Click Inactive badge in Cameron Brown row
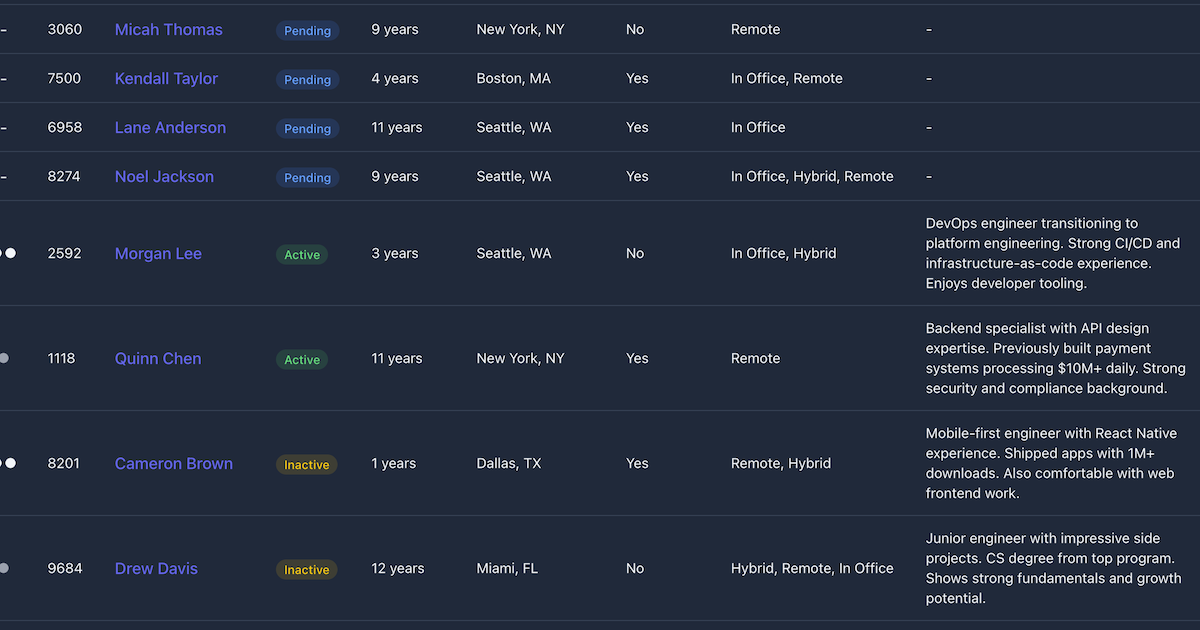Screen dimensions: 1200x630 click(x=306, y=465)
